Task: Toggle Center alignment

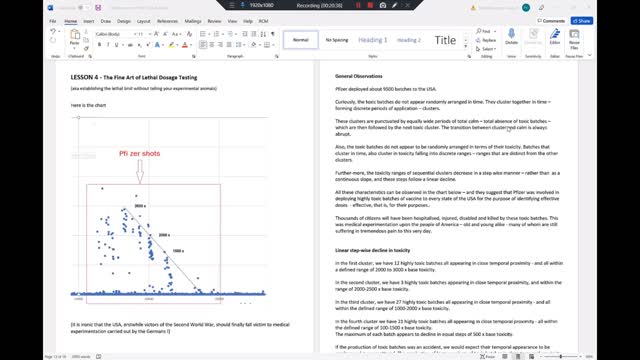Action: click(211, 45)
